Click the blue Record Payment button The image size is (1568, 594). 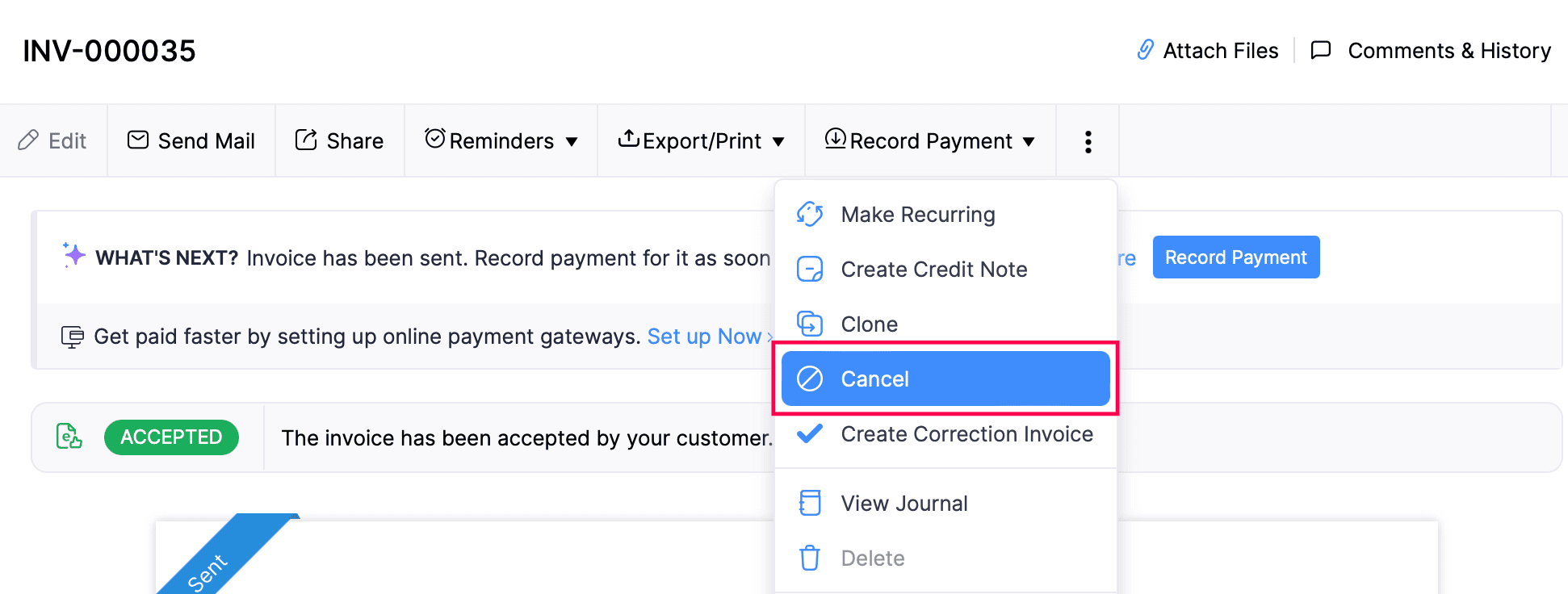[x=1235, y=257]
